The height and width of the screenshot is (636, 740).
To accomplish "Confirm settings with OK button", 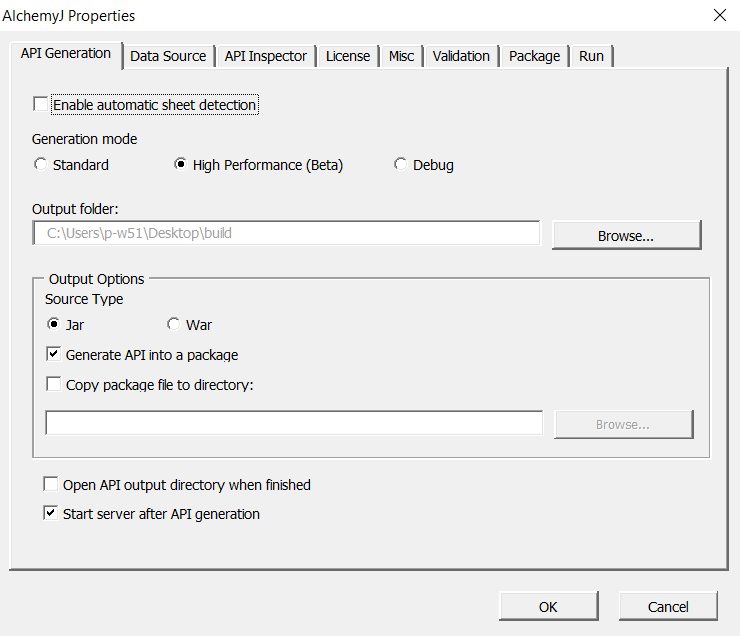I will tap(548, 606).
